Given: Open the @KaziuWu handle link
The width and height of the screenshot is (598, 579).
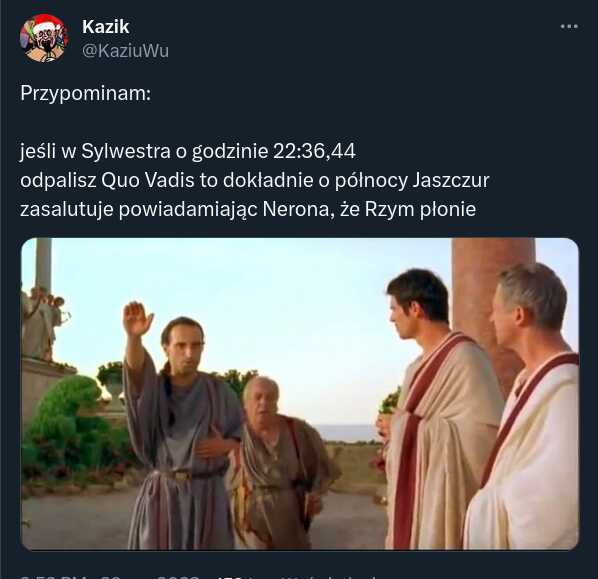Looking at the screenshot, I should click(x=125, y=51).
